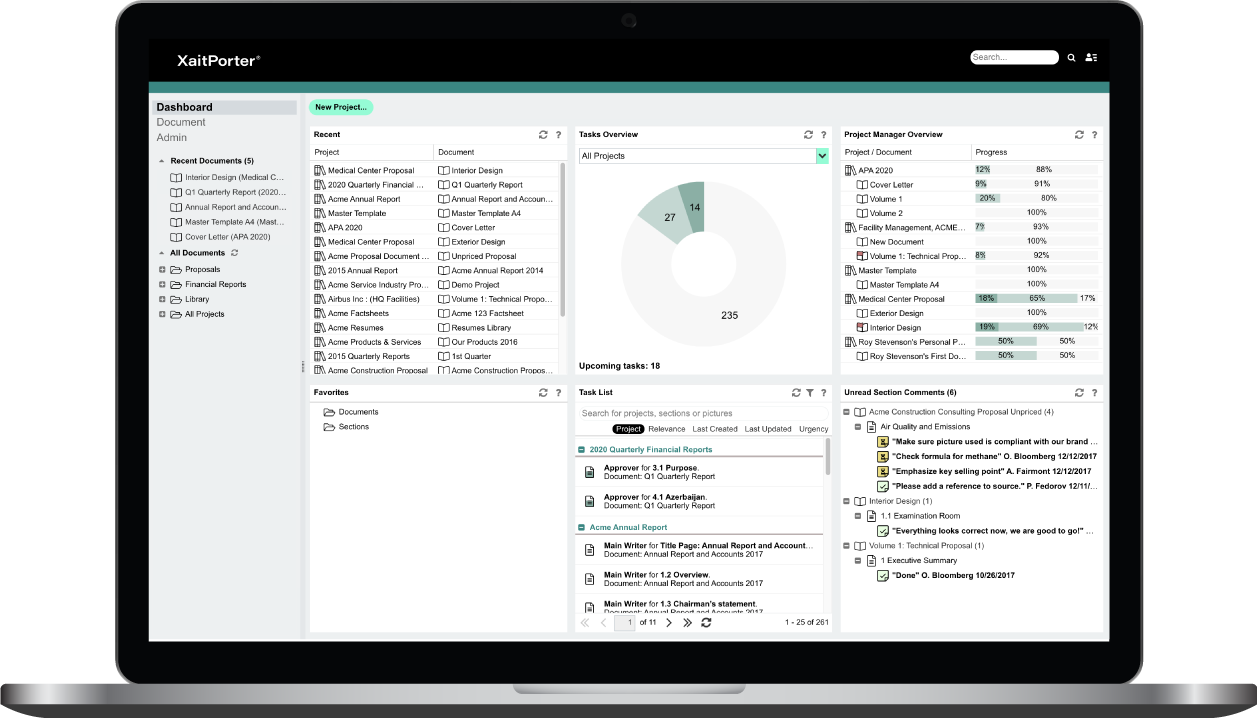This screenshot has width=1257, height=718.
Task: Go to previous page in Task List
Action: (x=604, y=622)
